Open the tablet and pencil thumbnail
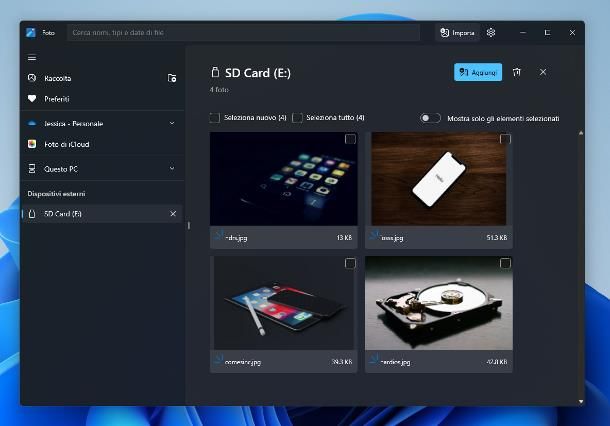The height and width of the screenshot is (426, 610). (x=284, y=303)
